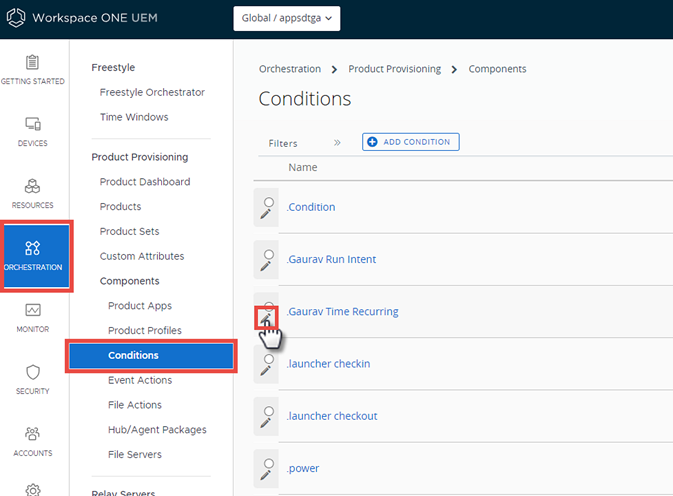The image size is (673, 496).
Task: Open Time Windows menu item
Action: tap(134, 117)
